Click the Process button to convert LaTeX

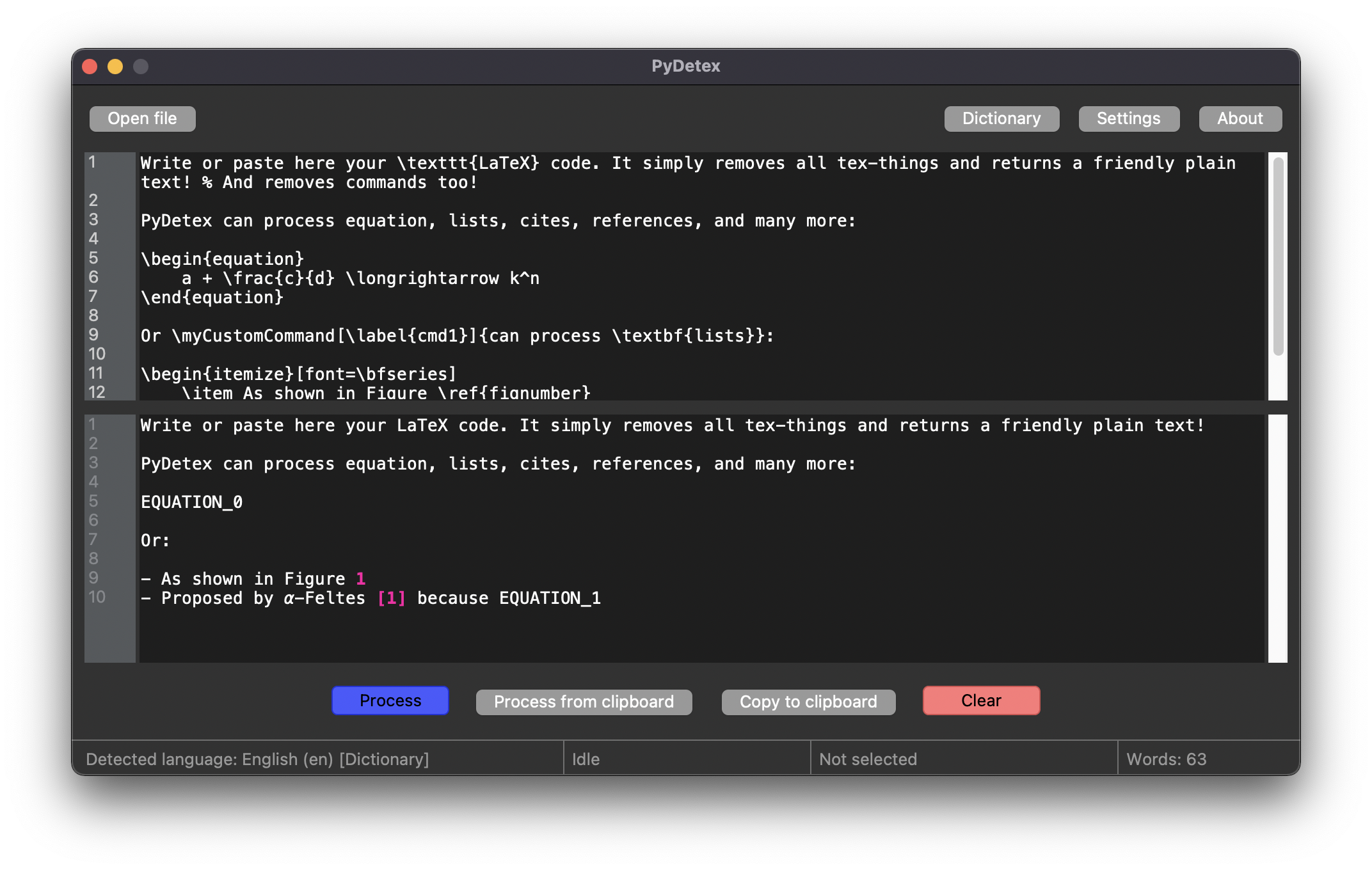390,700
